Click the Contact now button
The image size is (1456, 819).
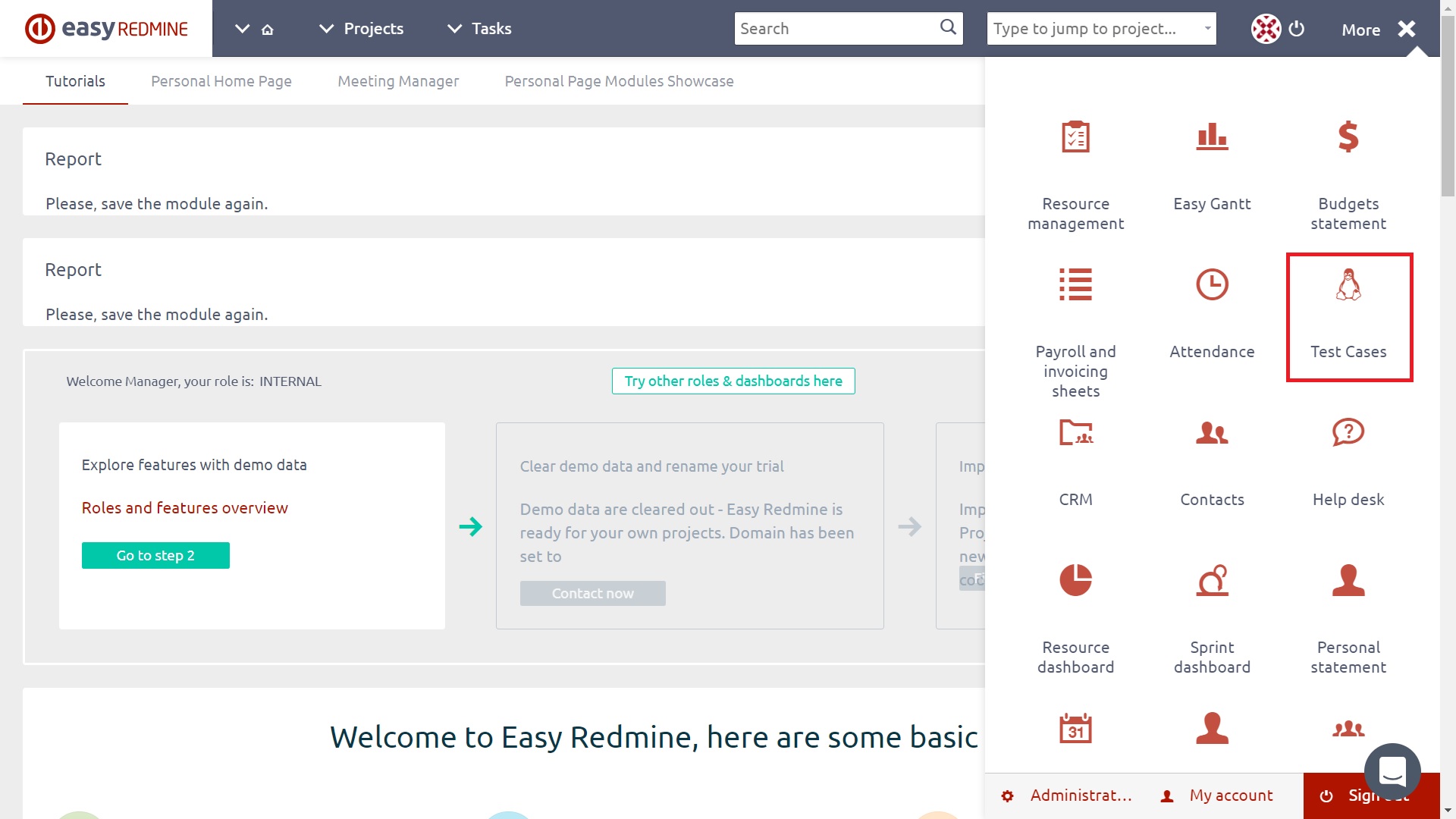pos(592,593)
